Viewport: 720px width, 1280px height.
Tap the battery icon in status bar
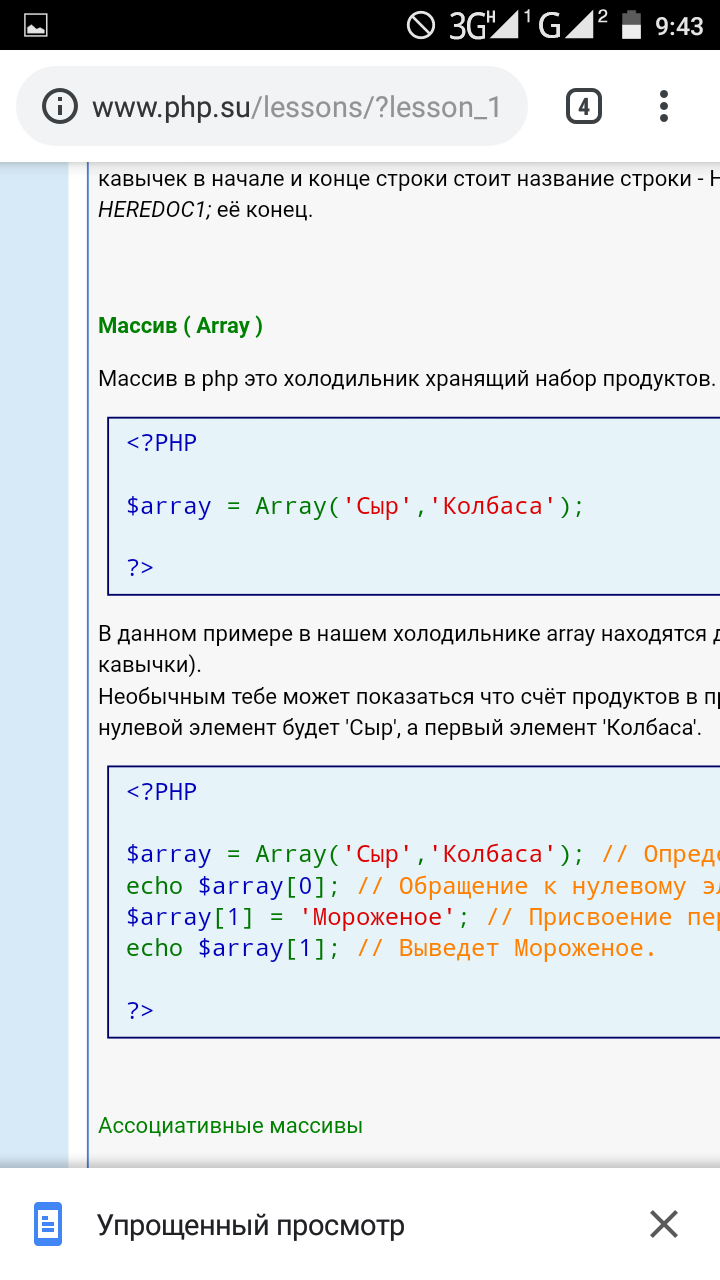(630, 25)
